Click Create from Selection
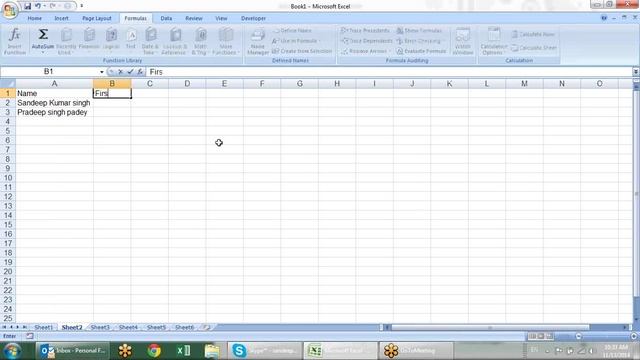This screenshot has height=360, width=640. (x=302, y=51)
